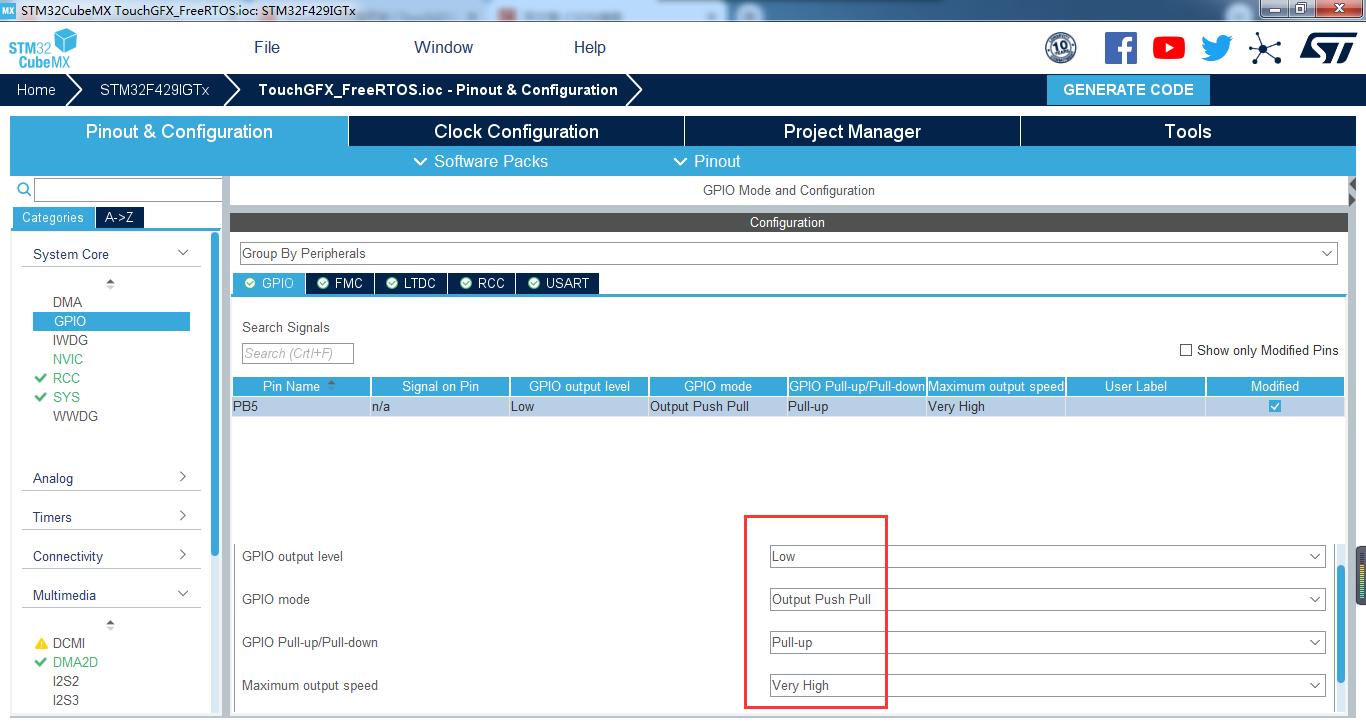Image resolution: width=1366 pixels, height=723 pixels.
Task: Click the 10 years anniversary badge icon
Action: tap(1060, 47)
